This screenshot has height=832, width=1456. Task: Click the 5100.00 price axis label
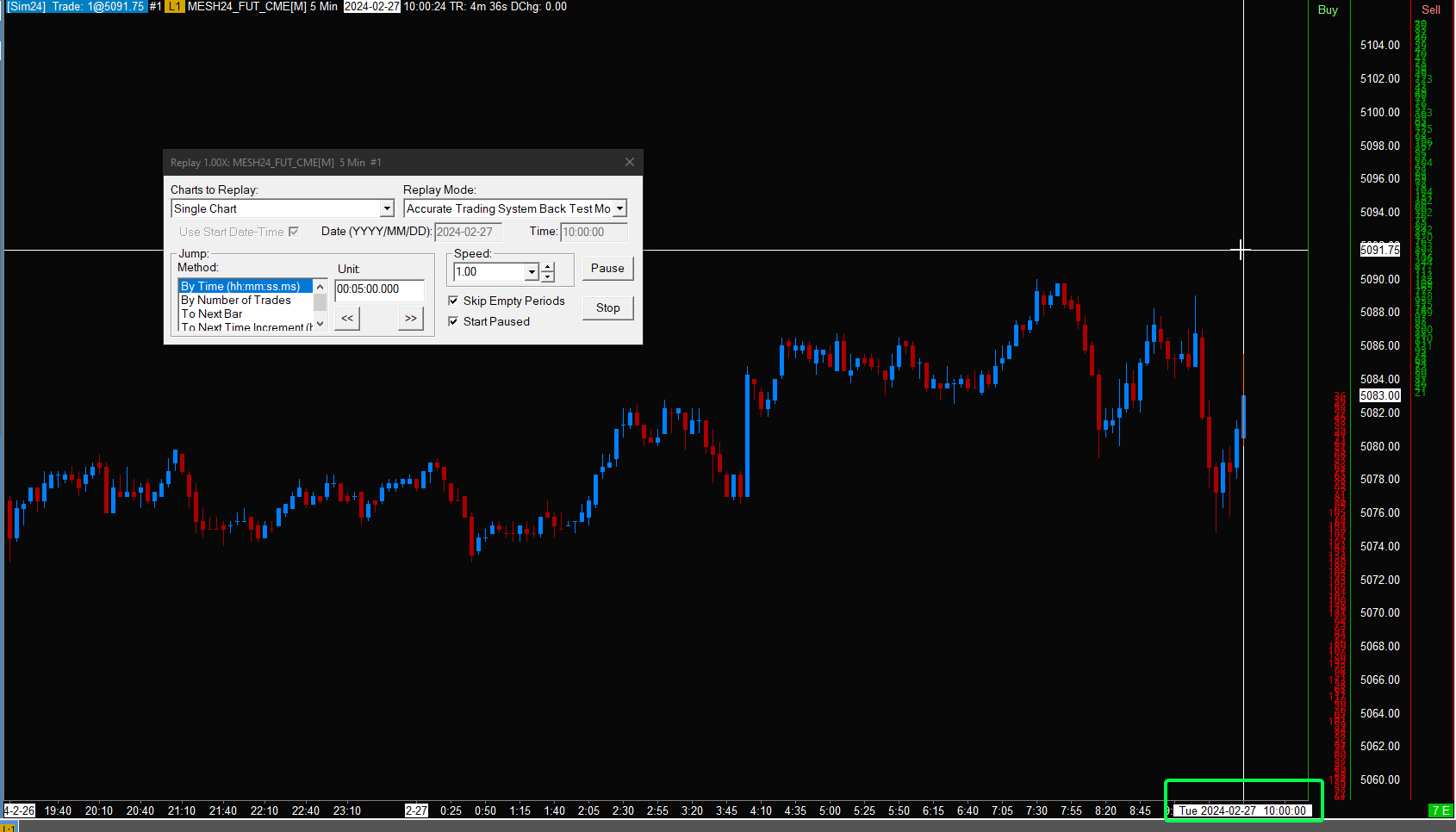pyautogui.click(x=1380, y=112)
